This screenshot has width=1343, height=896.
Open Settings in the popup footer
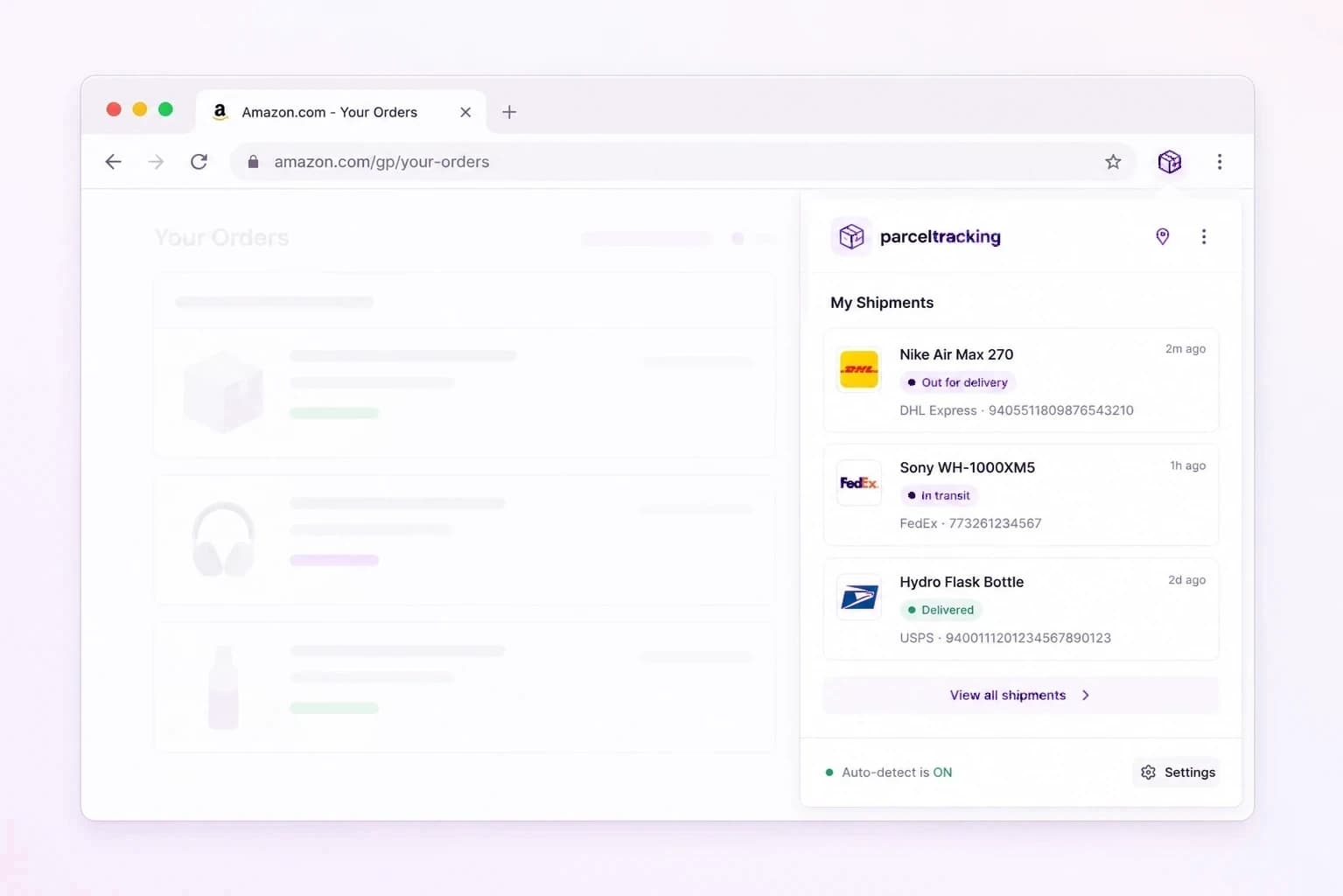point(1179,773)
